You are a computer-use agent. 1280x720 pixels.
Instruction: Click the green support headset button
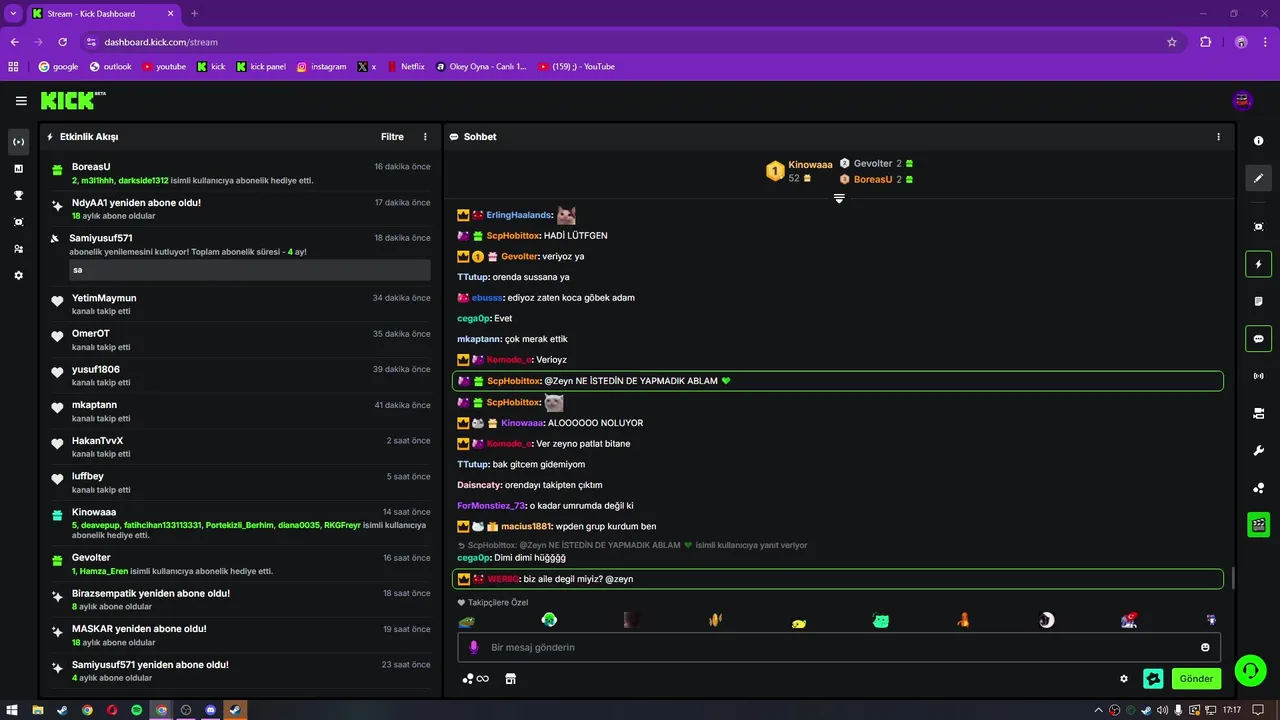coord(1250,670)
